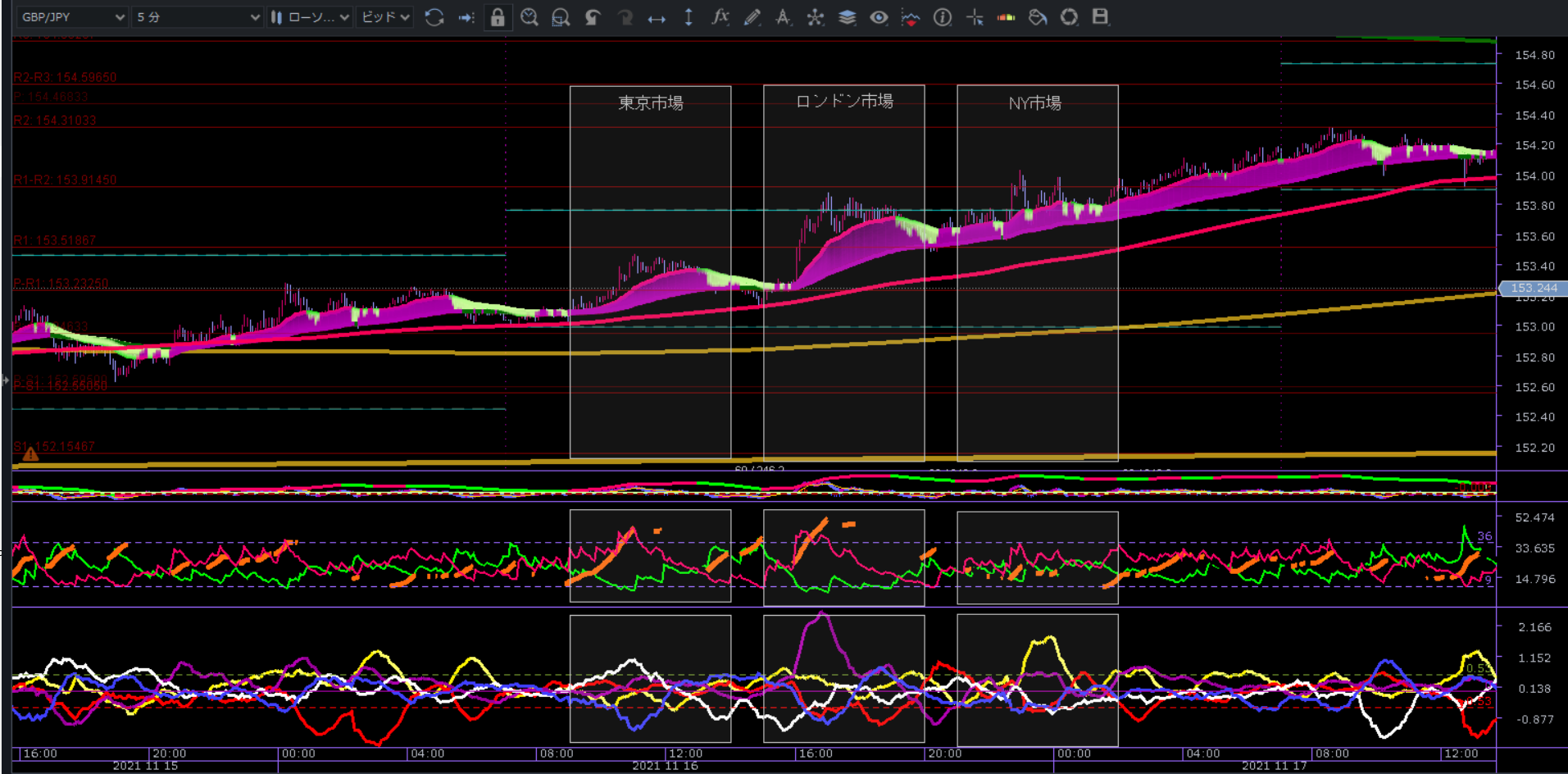Click the paint bucket theme icon
This screenshot has height=774, width=1568.
(1038, 17)
